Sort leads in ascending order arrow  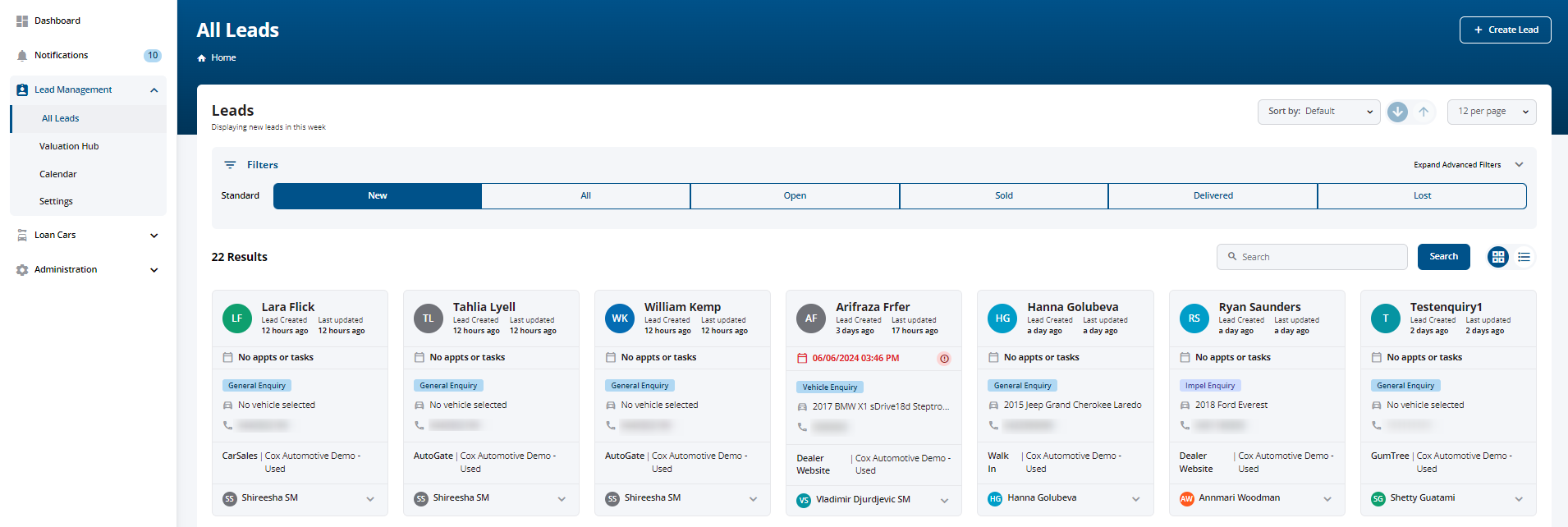click(x=1424, y=112)
